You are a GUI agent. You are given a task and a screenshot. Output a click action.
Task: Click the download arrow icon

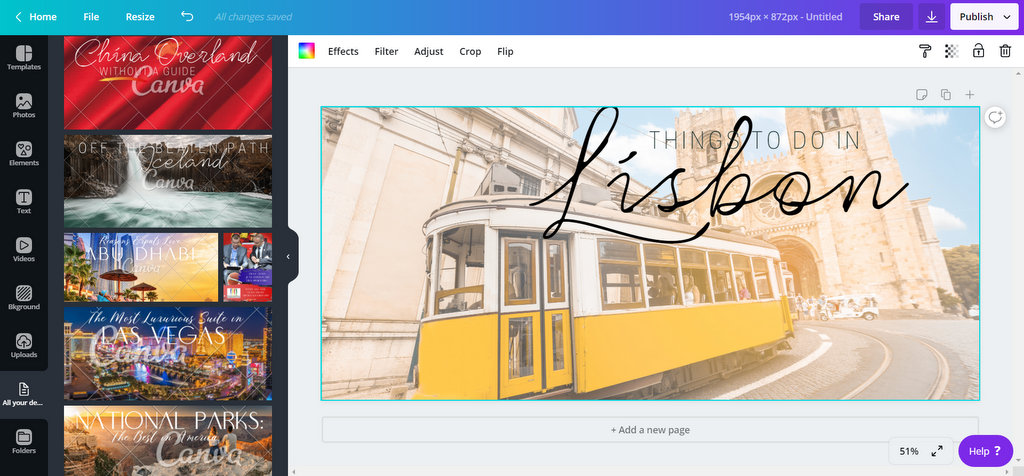(932, 17)
